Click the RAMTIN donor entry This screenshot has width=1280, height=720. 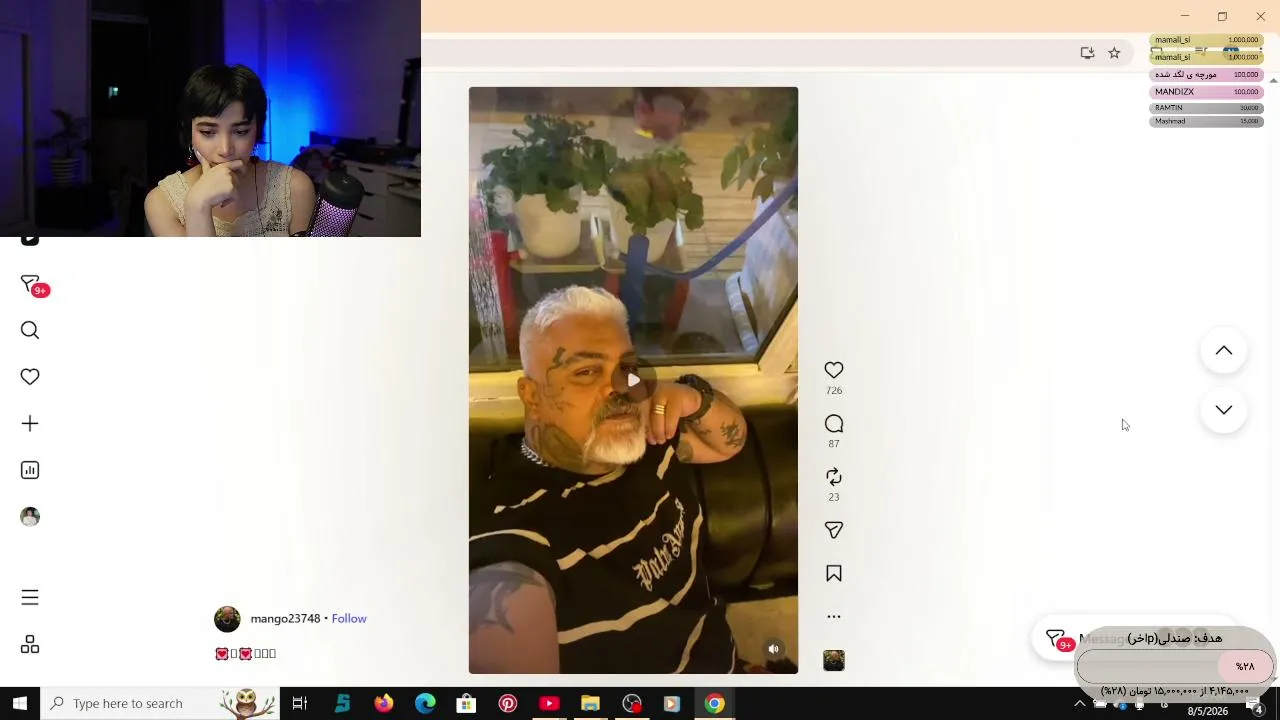point(1206,108)
